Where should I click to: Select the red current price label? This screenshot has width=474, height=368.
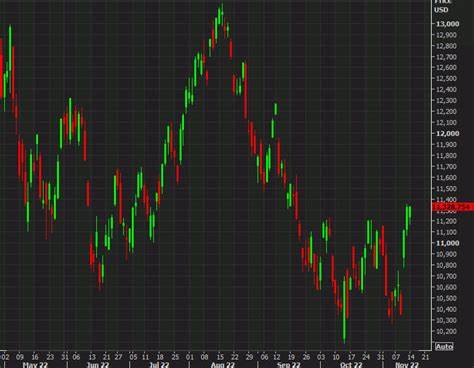click(x=453, y=207)
